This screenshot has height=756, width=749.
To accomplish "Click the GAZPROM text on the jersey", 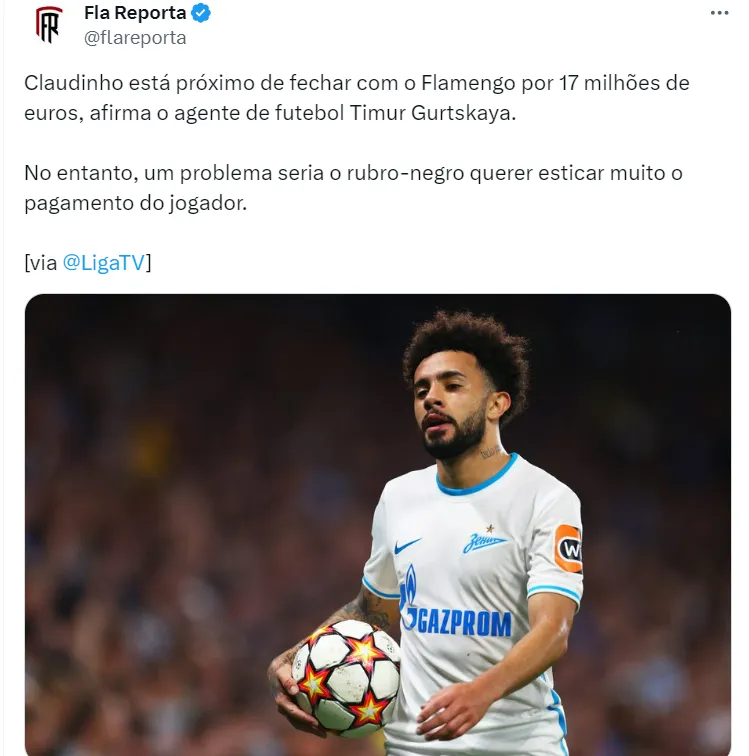I will click(463, 623).
